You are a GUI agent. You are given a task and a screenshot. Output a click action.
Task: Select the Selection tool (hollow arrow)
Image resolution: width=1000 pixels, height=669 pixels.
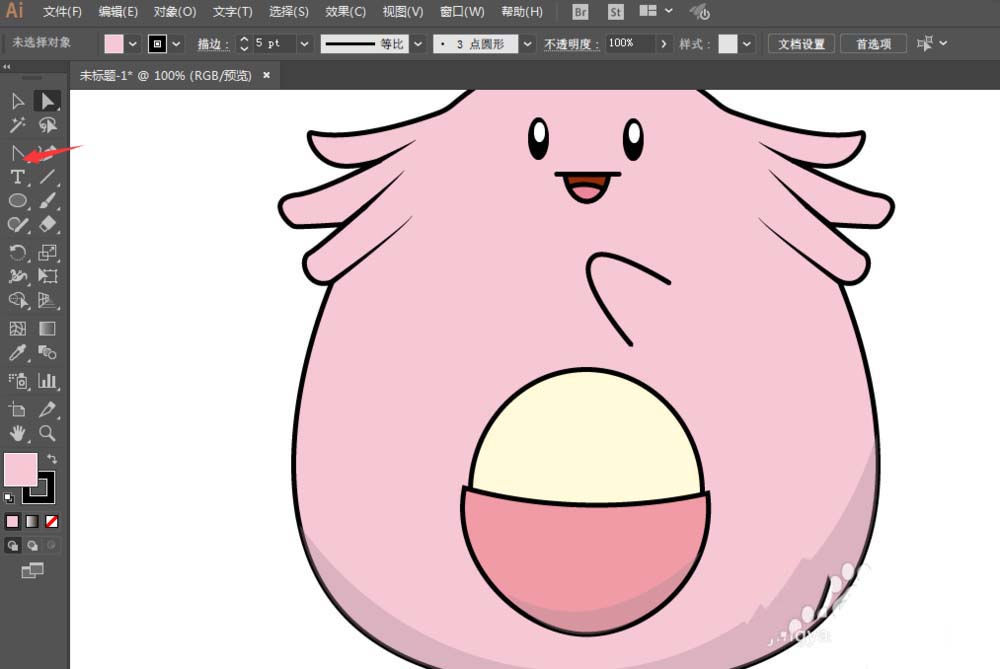pyautogui.click(x=17, y=101)
